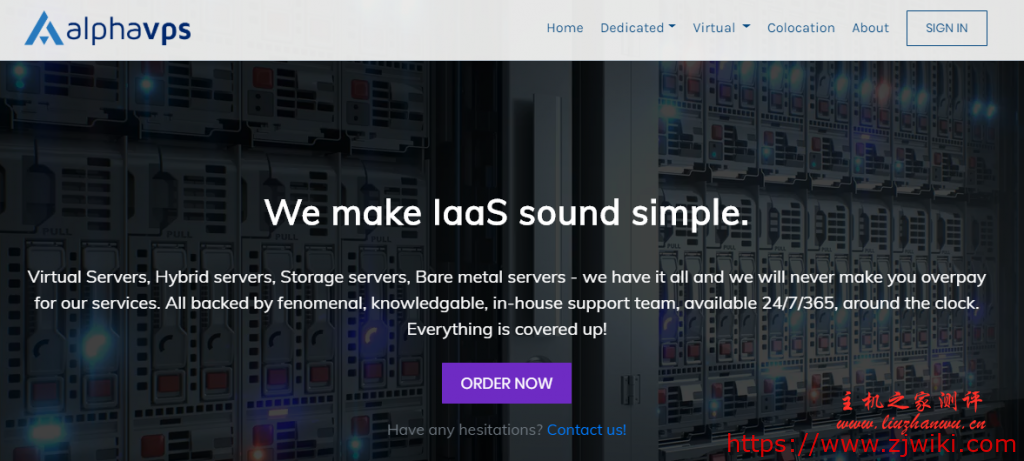Open the Dedicated menu
Viewport: 1024px width, 461px height.
click(x=632, y=28)
